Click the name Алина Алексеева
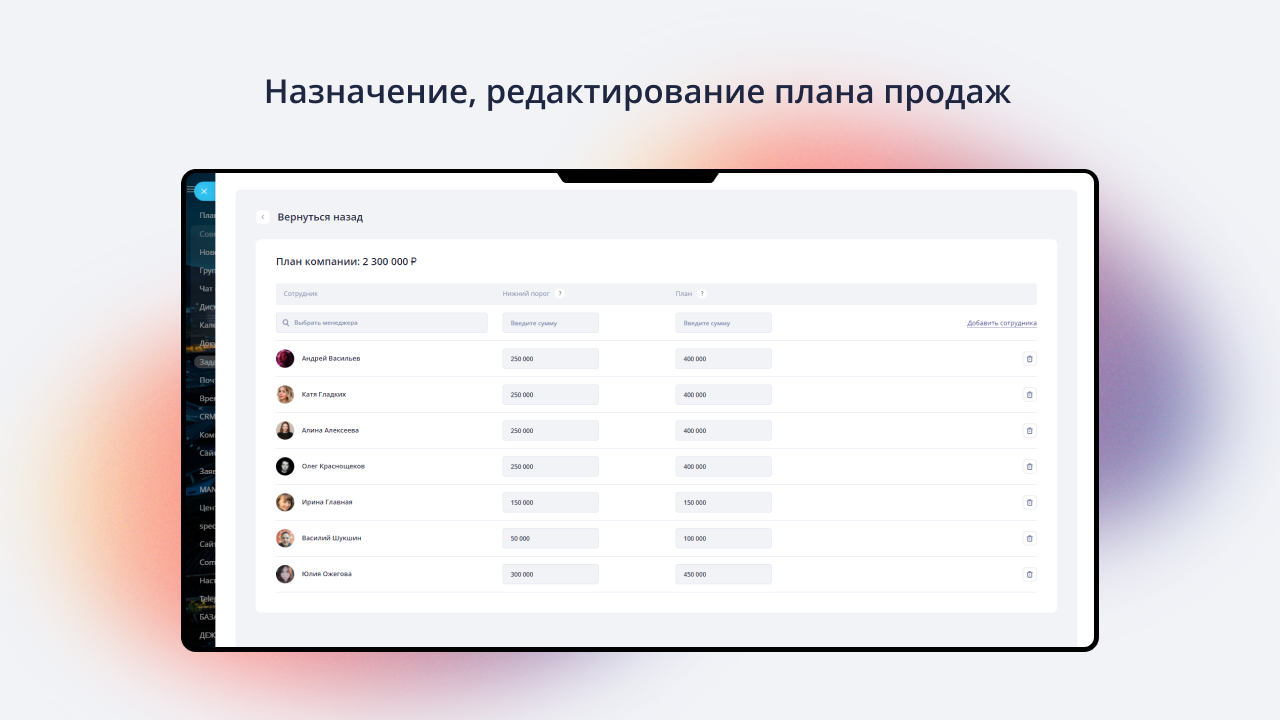 pyautogui.click(x=330, y=430)
